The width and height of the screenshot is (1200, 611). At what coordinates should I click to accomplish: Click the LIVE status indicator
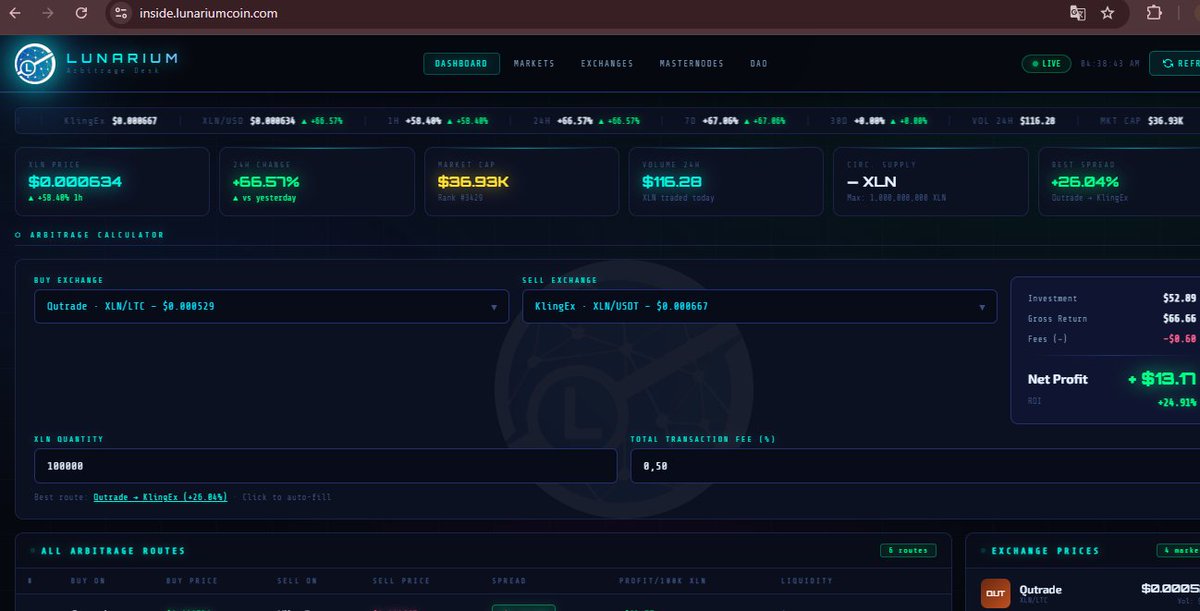click(x=1046, y=64)
